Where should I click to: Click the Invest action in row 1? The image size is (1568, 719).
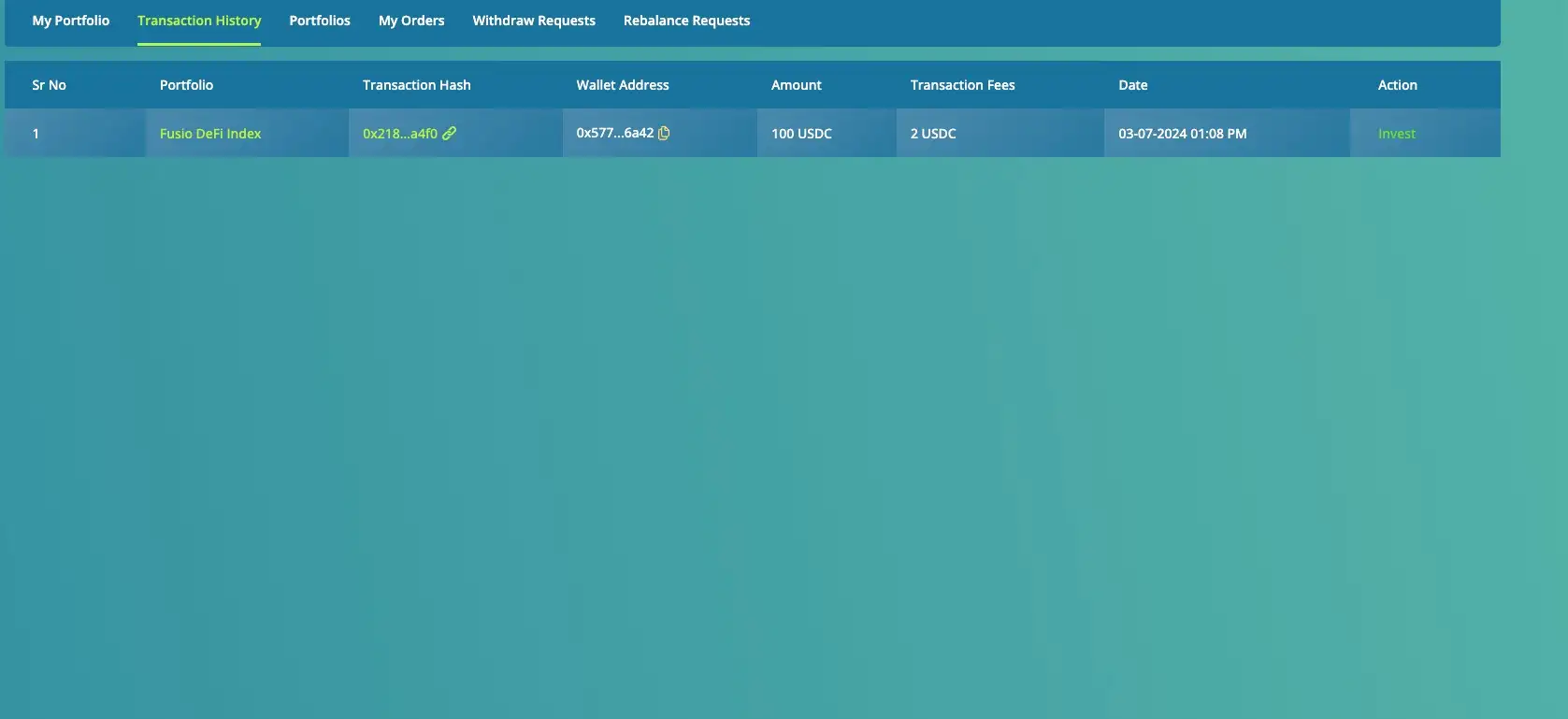click(1396, 134)
